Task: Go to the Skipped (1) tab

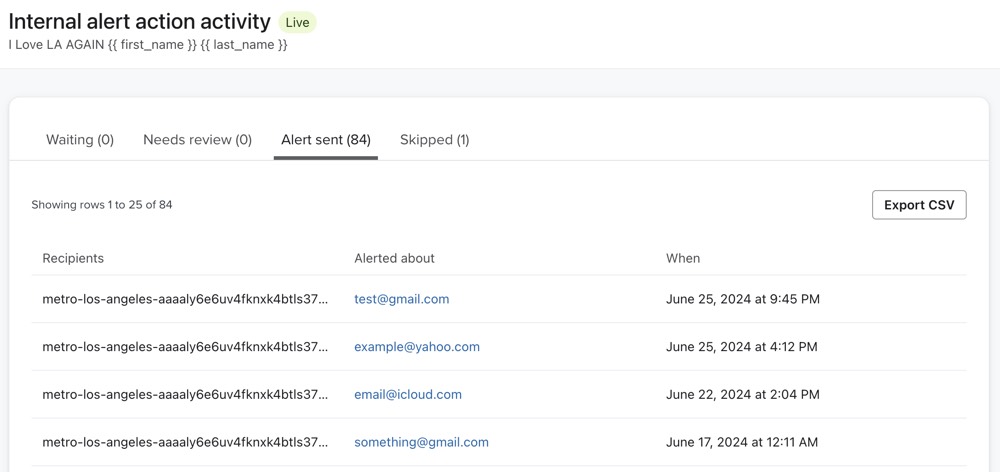Action: pyautogui.click(x=434, y=140)
